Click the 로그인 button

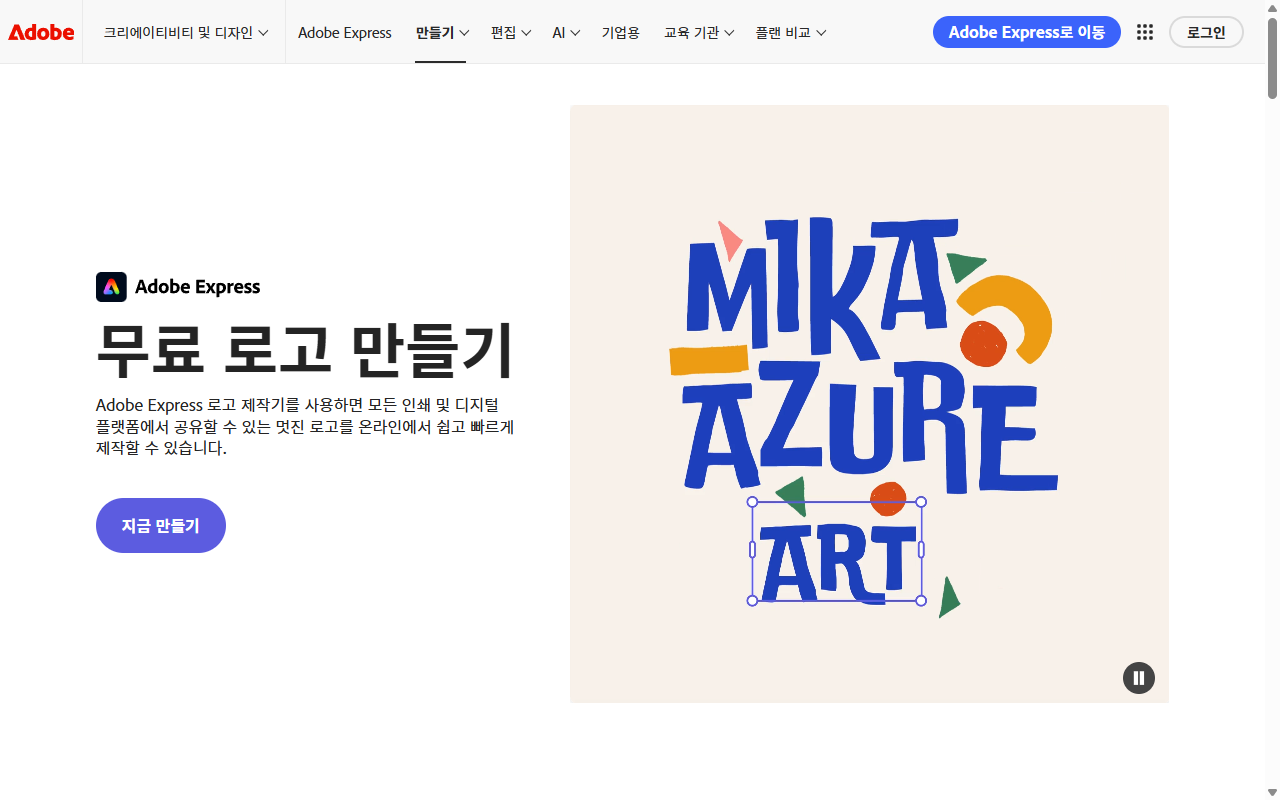point(1206,31)
